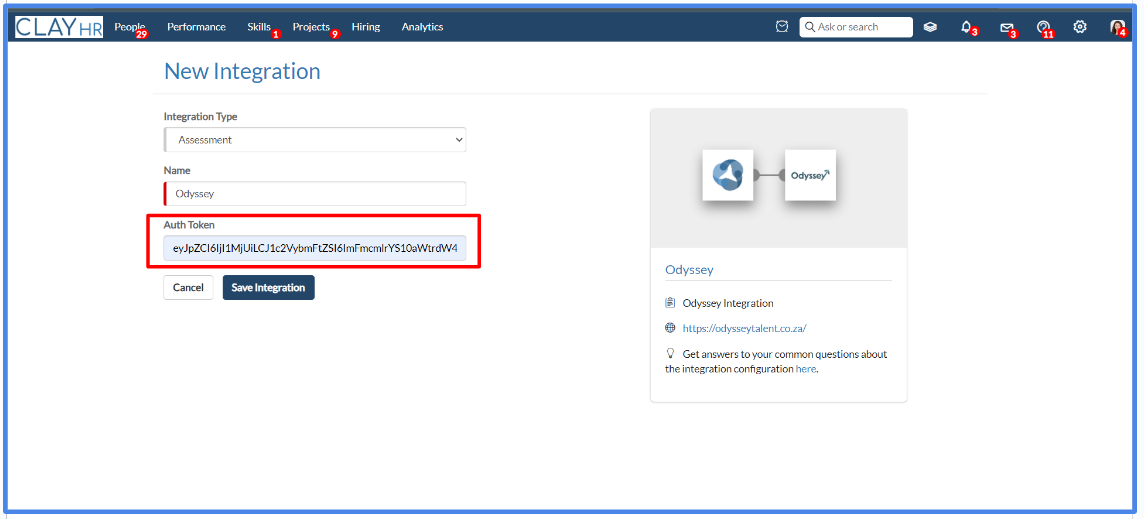Open the People menu
Screen dimensions: 1144x519
tap(130, 27)
